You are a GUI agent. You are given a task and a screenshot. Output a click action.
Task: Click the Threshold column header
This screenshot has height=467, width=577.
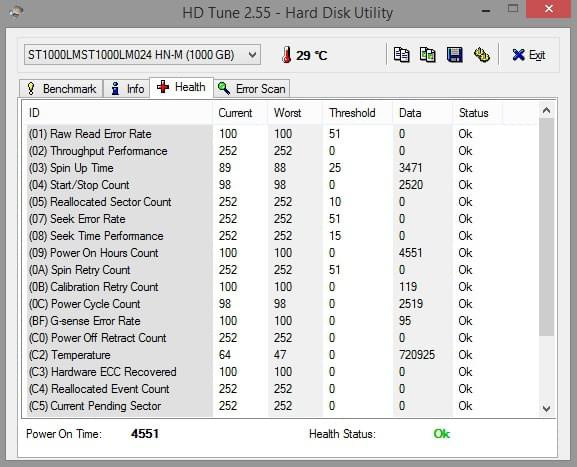[358, 113]
